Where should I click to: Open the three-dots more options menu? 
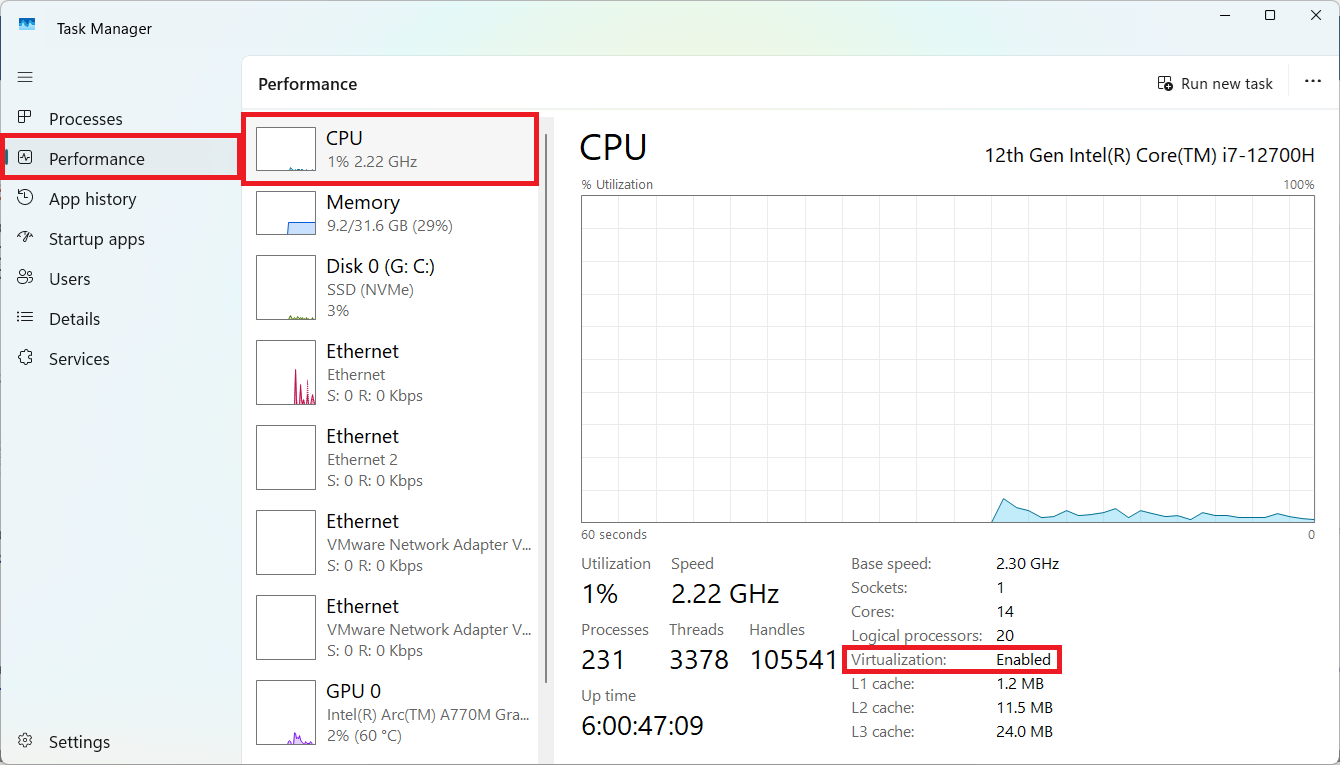point(1312,82)
